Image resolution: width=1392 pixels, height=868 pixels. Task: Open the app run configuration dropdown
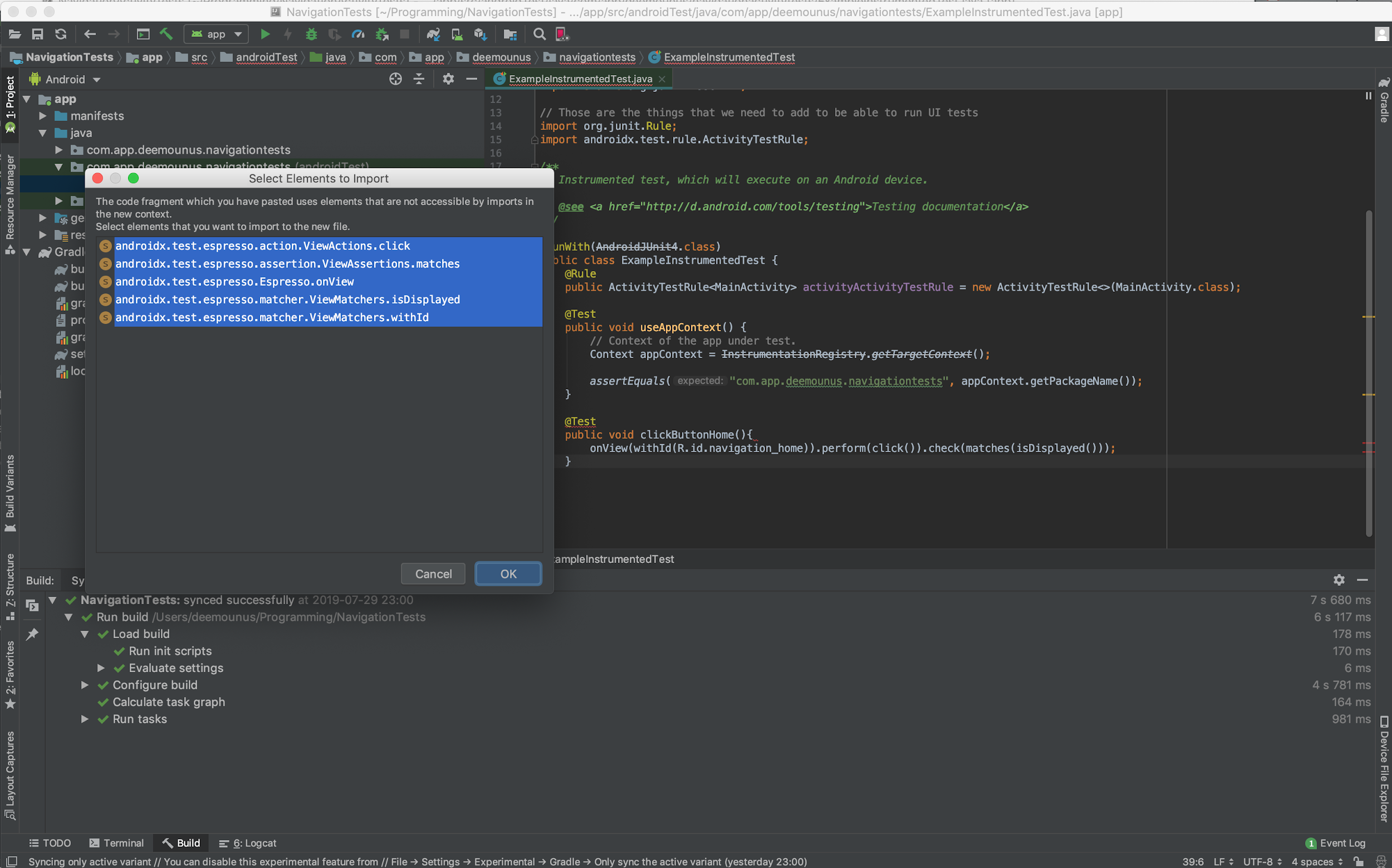pyautogui.click(x=217, y=35)
